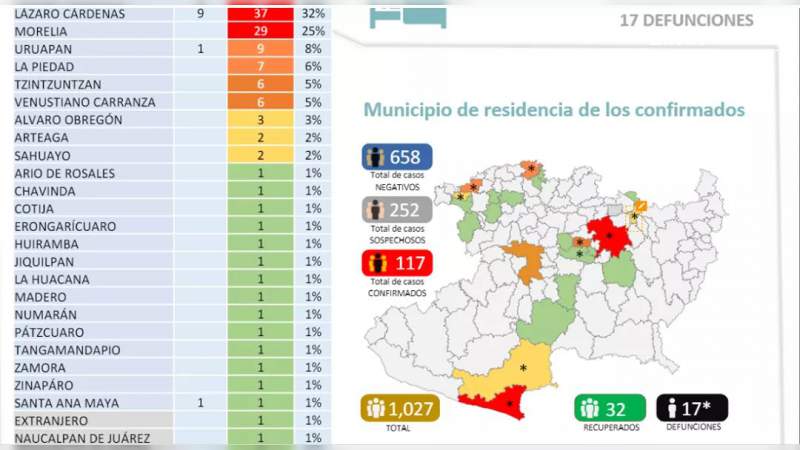Screen dimensions: 800x450
Task: Click the orange cell showing 7
Action: pos(260,66)
